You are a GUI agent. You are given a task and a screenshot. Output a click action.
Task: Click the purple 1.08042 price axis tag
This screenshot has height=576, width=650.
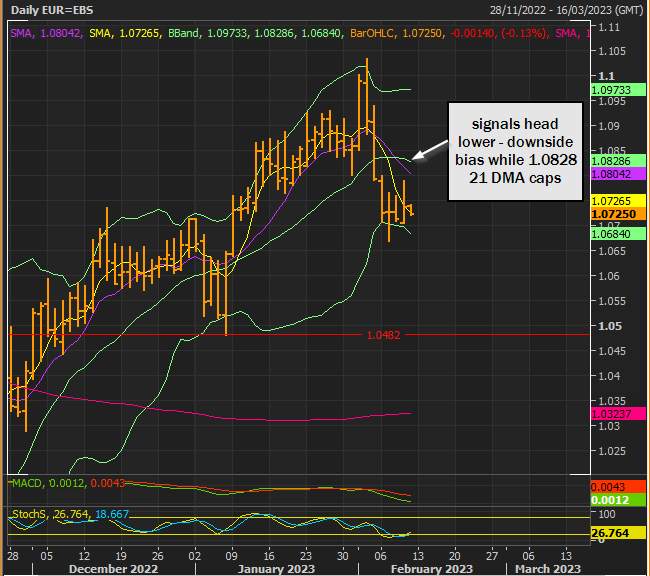point(618,174)
